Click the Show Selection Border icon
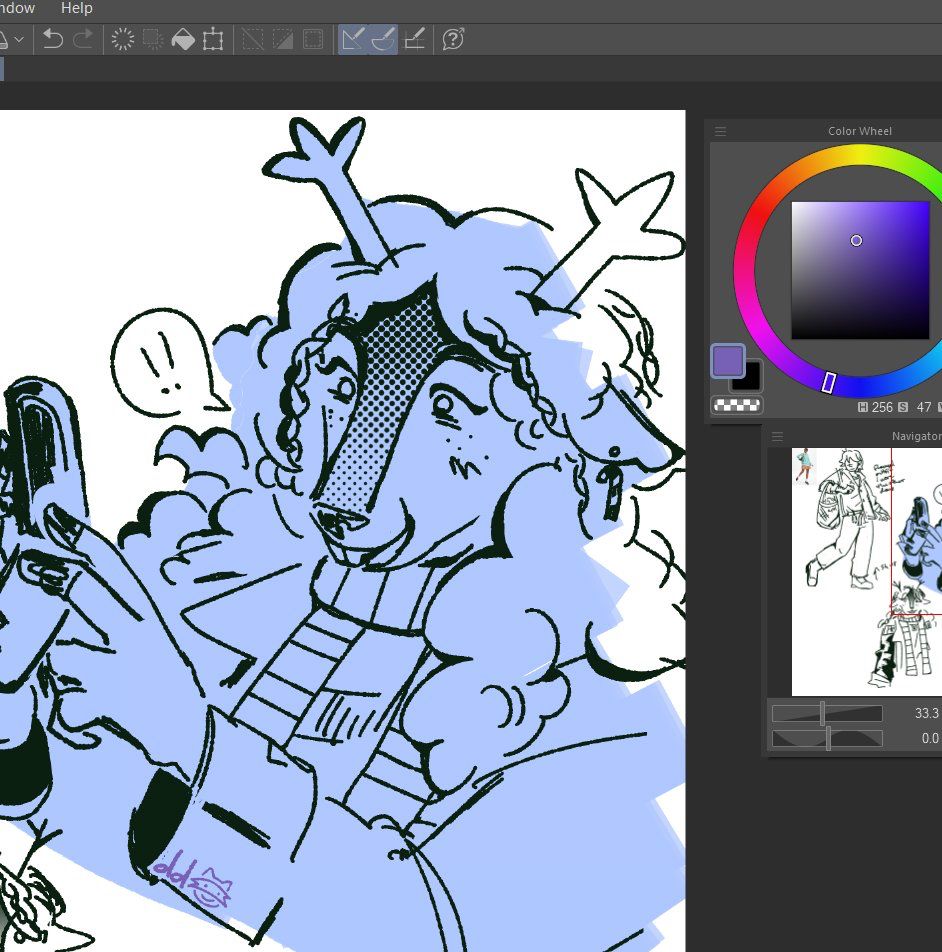The width and height of the screenshot is (942, 952). [313, 39]
